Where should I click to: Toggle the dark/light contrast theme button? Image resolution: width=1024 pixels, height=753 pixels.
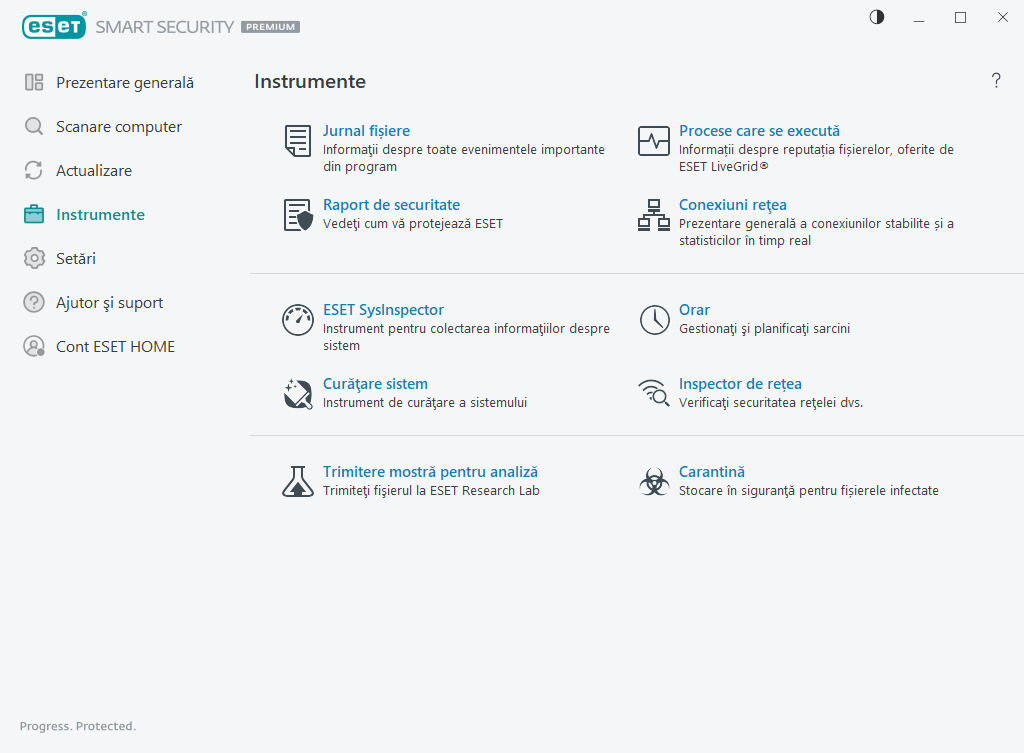877,17
